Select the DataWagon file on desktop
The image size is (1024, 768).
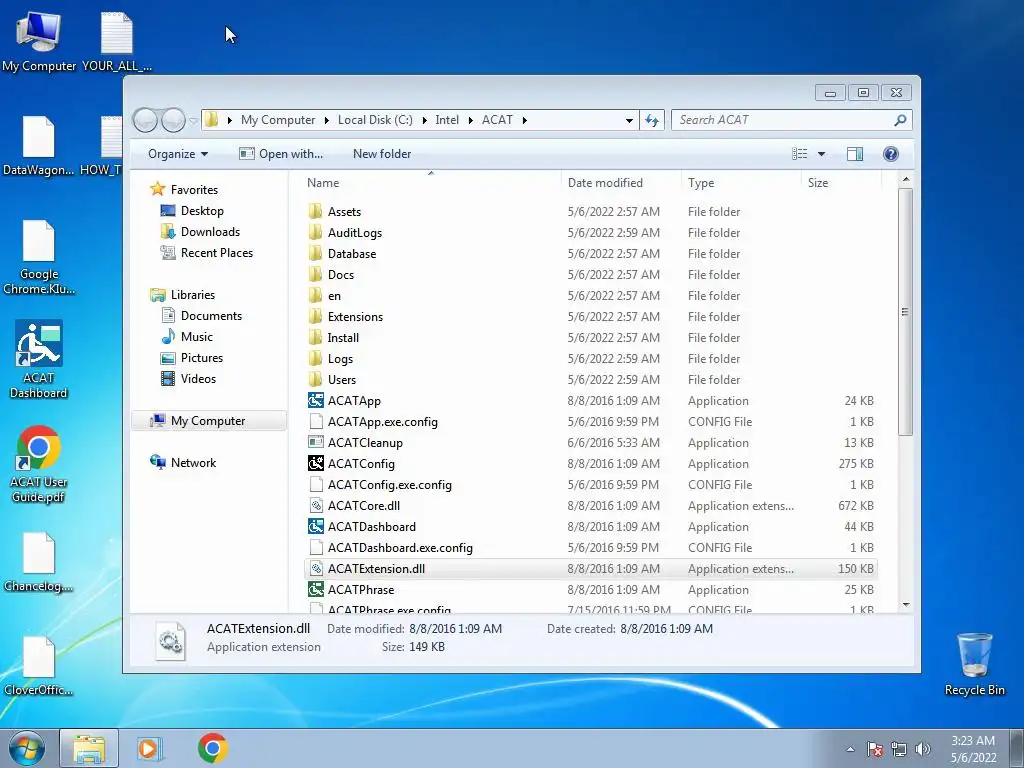(39, 145)
